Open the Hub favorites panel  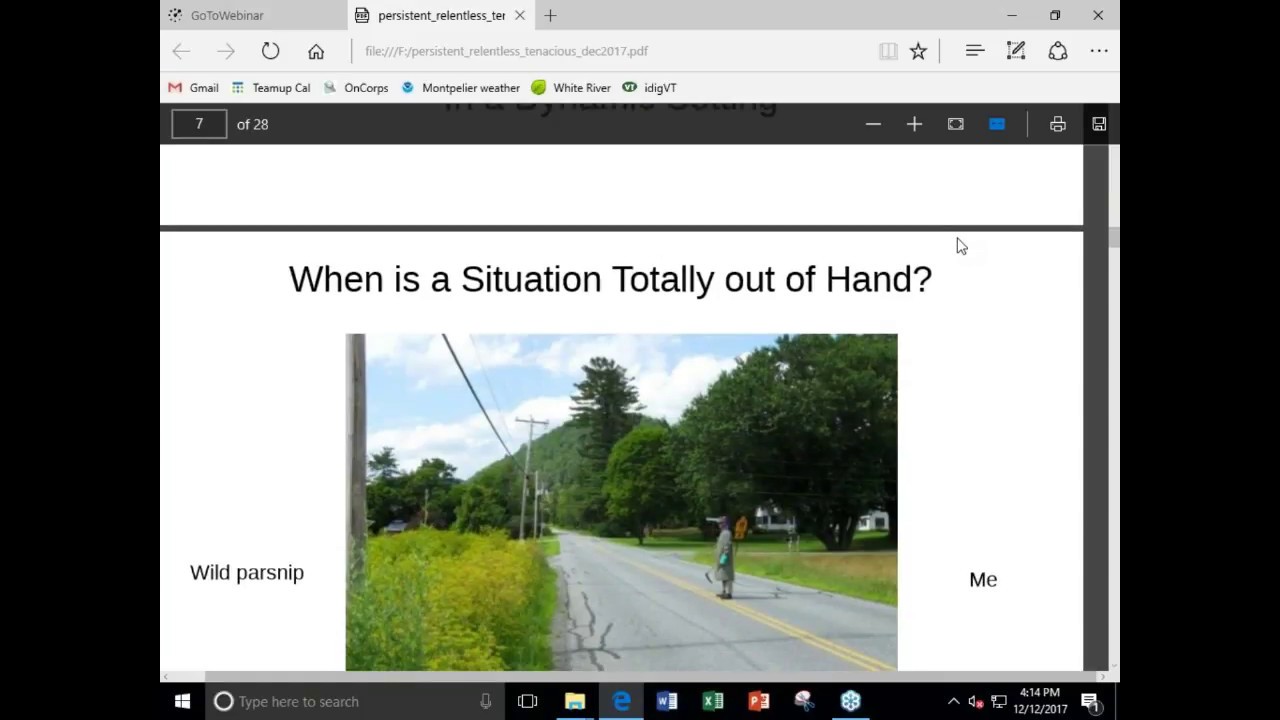coord(975,51)
